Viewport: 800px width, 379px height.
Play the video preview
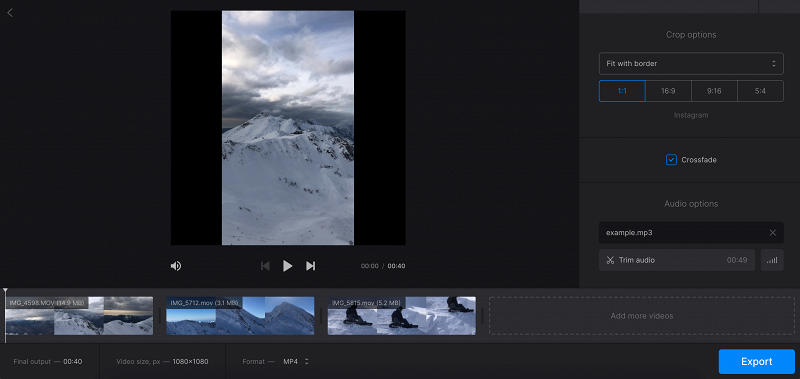(x=288, y=266)
